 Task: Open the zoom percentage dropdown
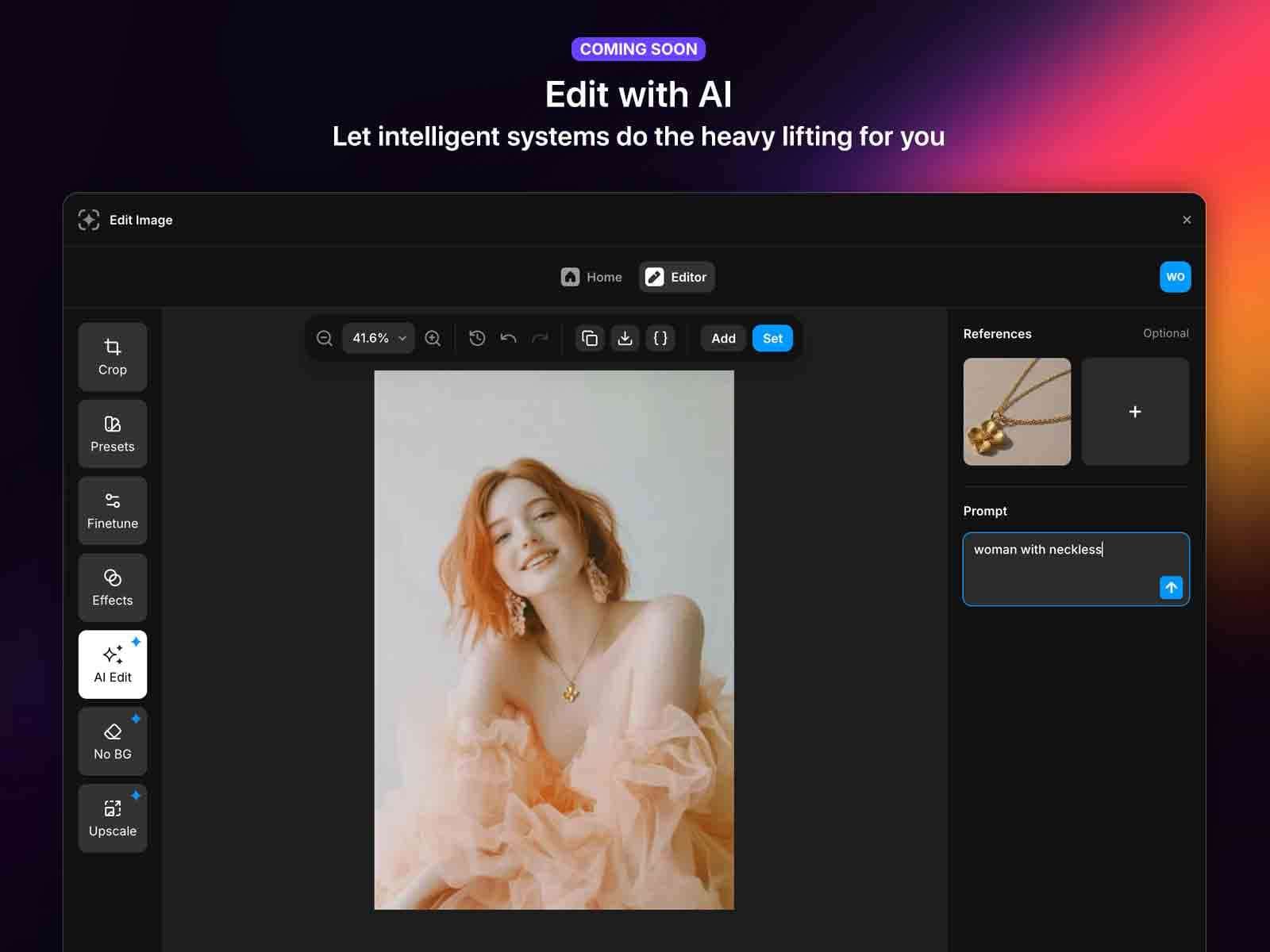[378, 338]
